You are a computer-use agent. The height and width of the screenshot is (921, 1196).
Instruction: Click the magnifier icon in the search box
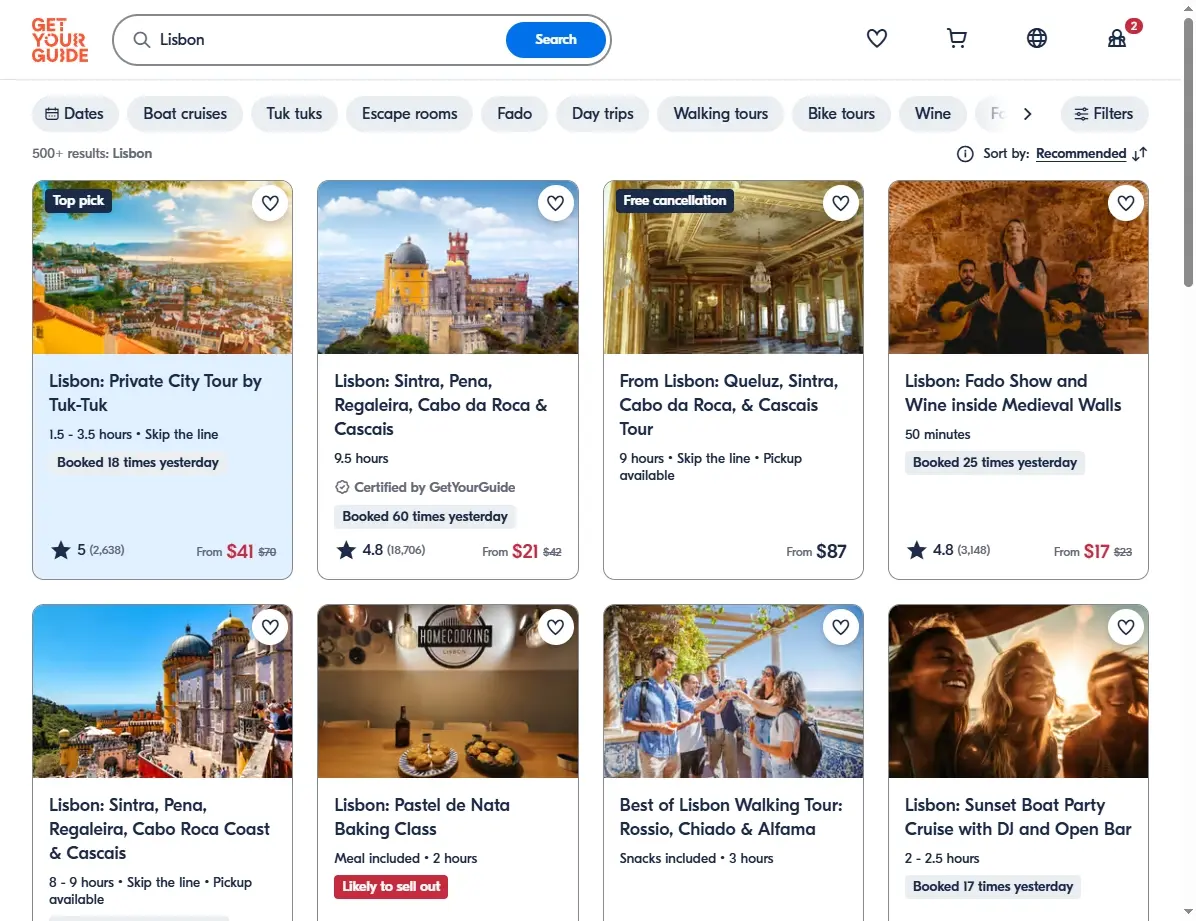pyautogui.click(x=141, y=40)
